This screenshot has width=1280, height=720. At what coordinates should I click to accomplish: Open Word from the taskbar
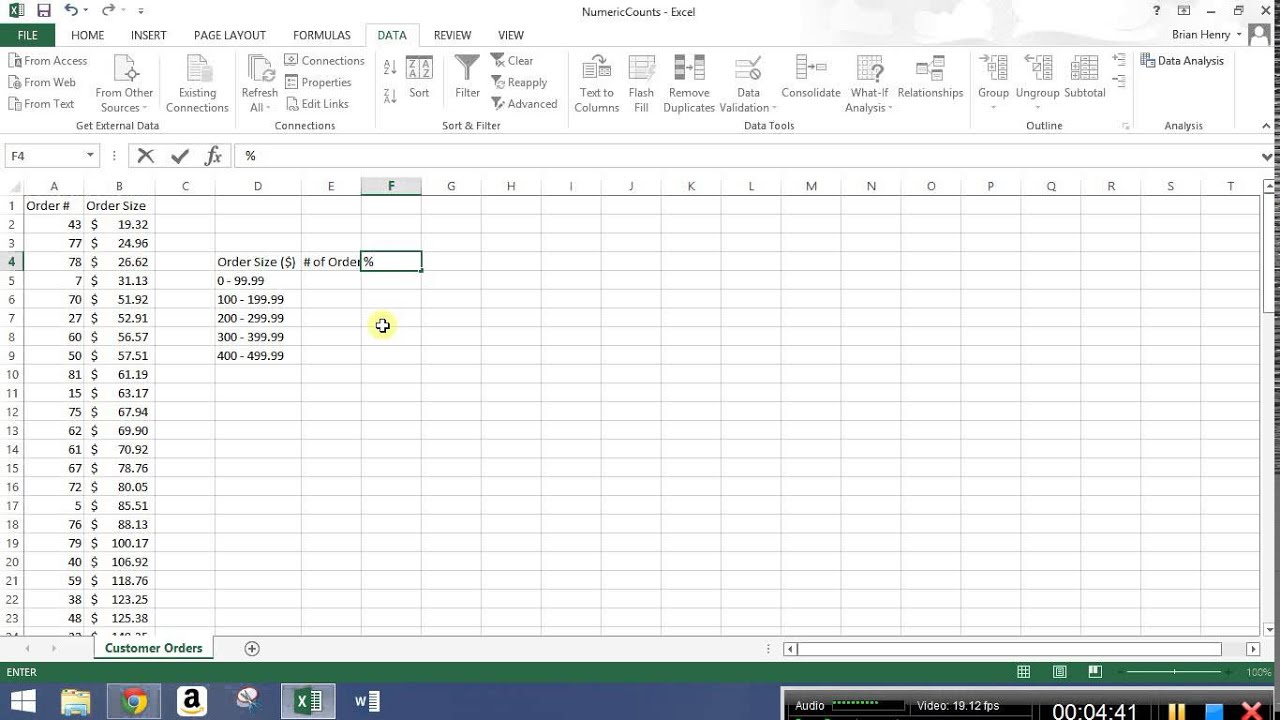pyautogui.click(x=367, y=702)
